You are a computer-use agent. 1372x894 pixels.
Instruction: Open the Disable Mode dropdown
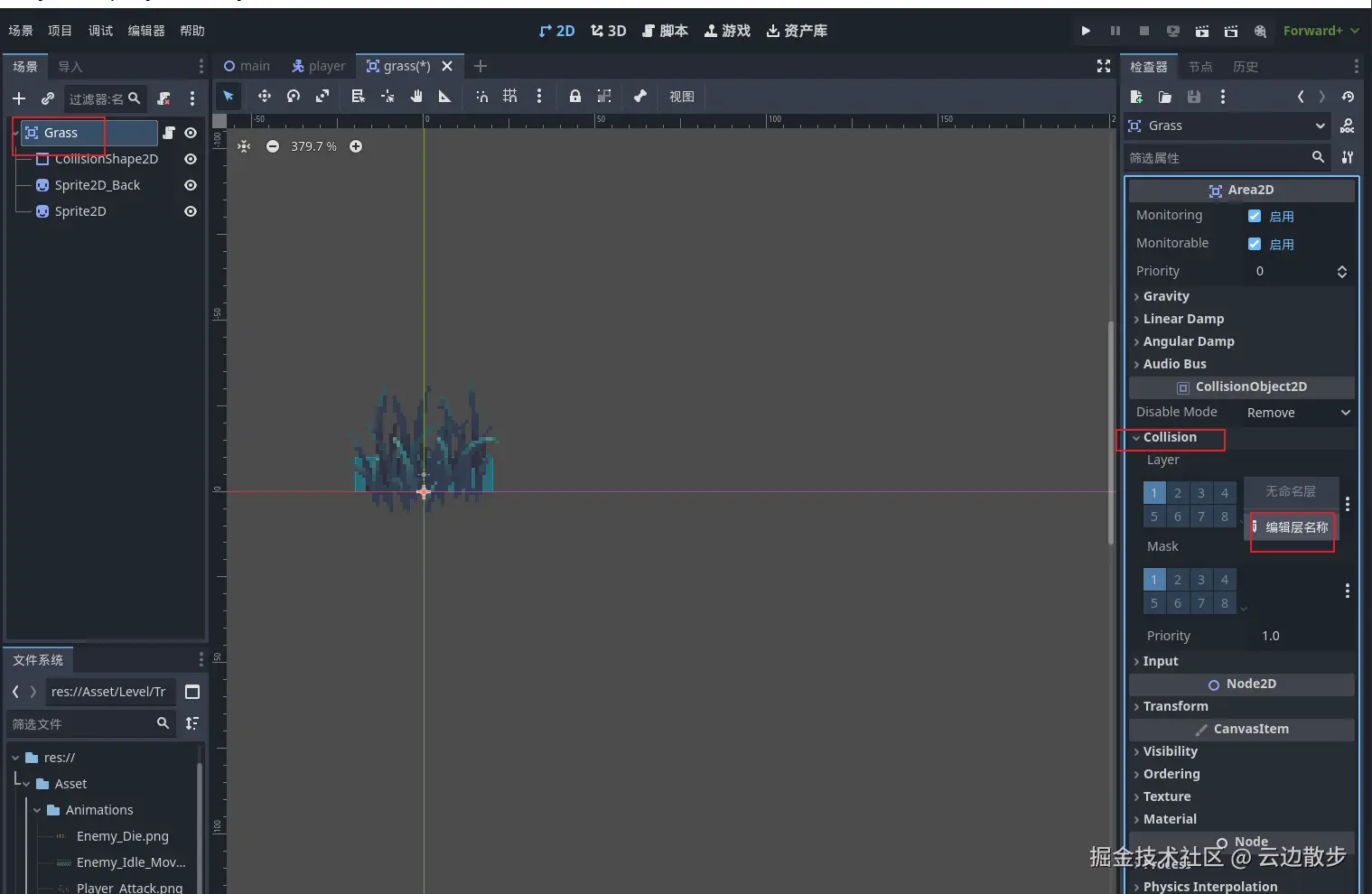[1298, 413]
